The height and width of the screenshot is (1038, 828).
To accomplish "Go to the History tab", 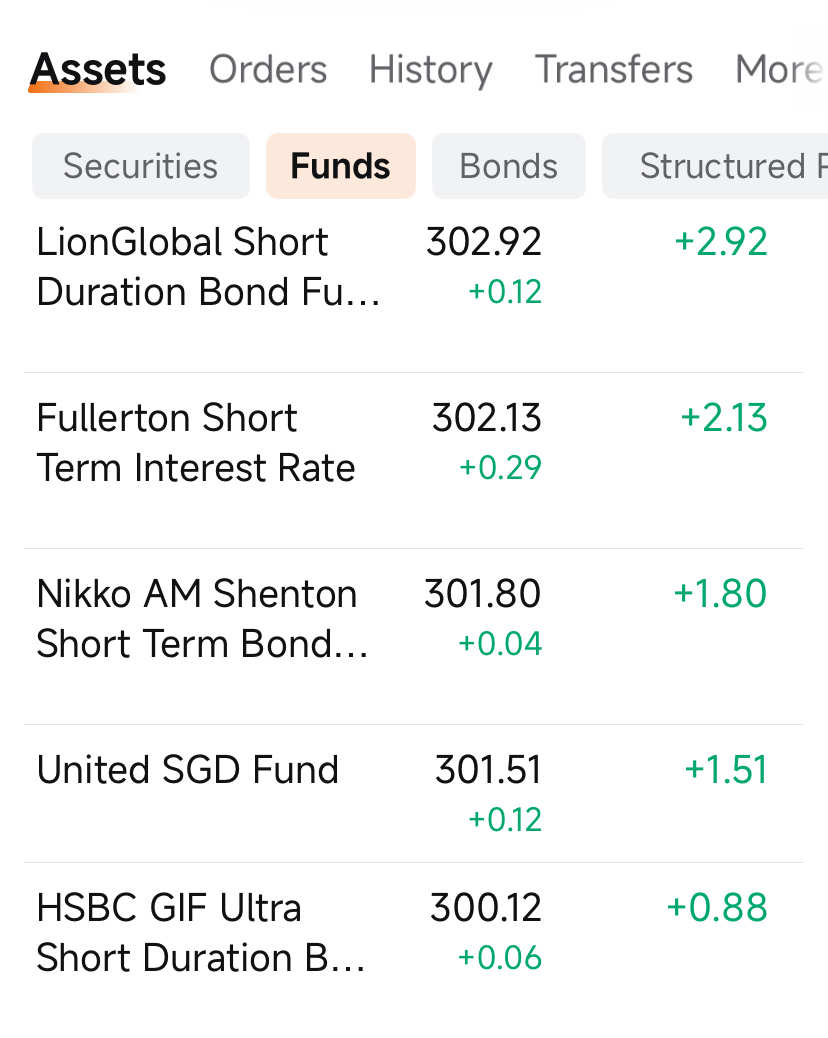I will [x=430, y=70].
